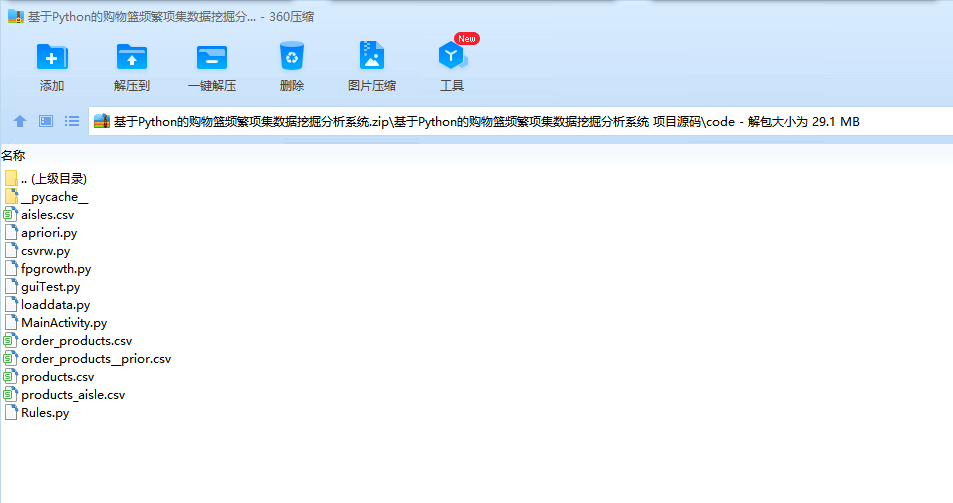Select the 'Rules.py' file name
This screenshot has width=953, height=503.
[45, 412]
